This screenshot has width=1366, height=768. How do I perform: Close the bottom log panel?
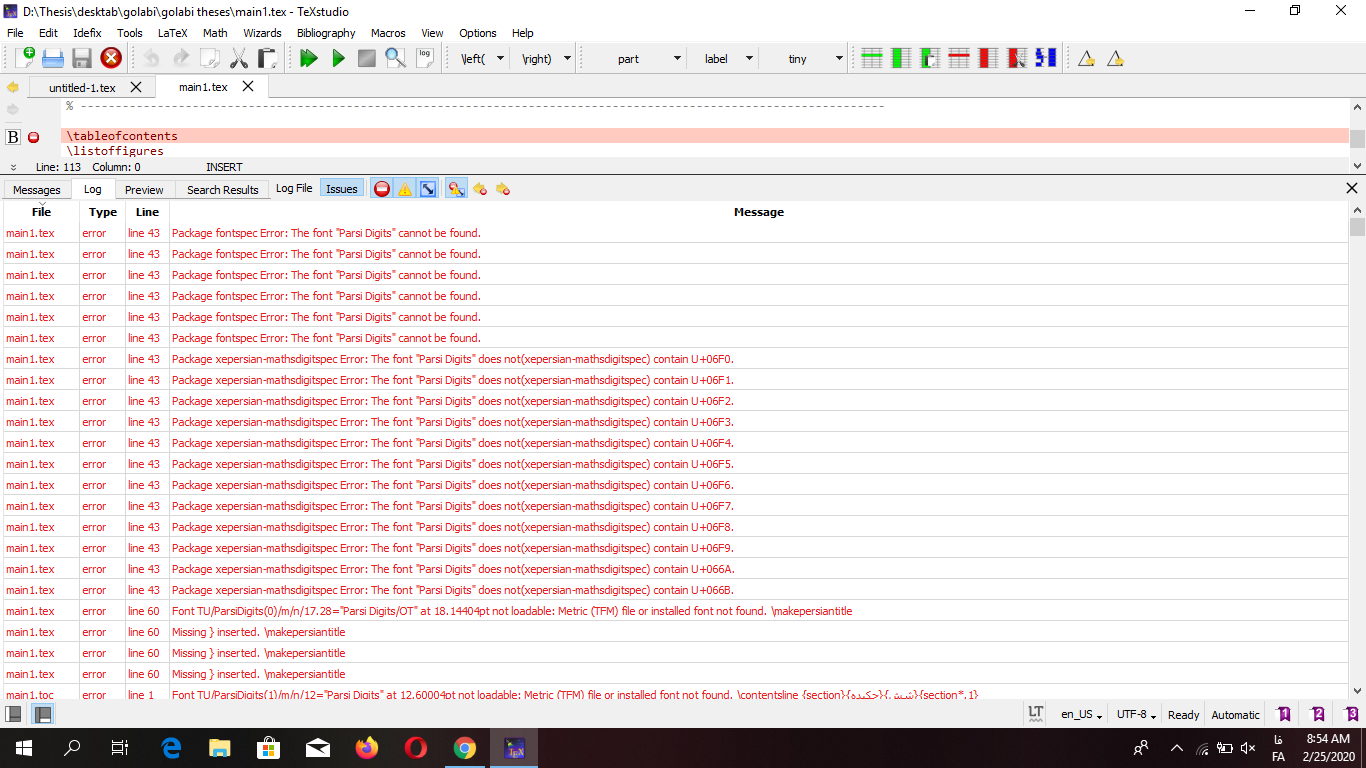[x=1352, y=188]
